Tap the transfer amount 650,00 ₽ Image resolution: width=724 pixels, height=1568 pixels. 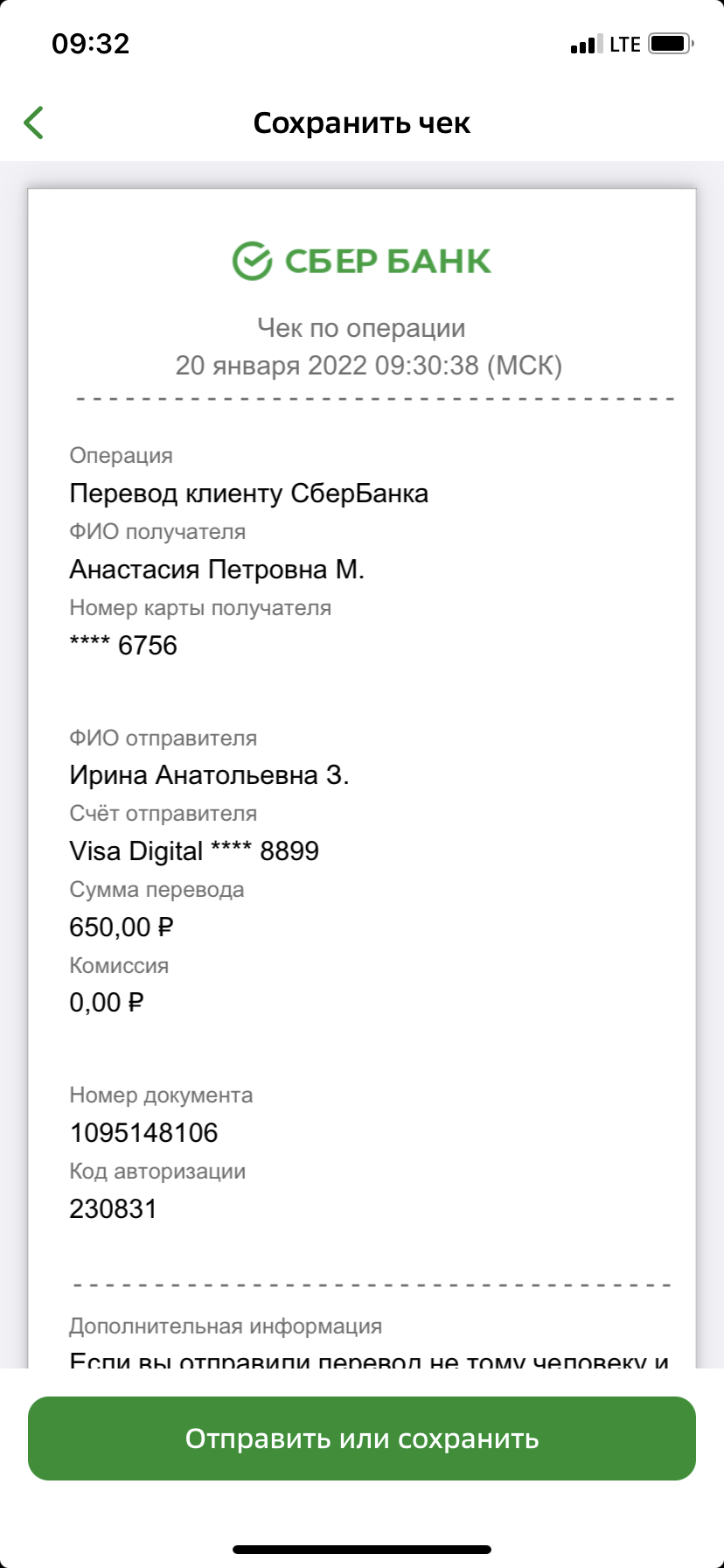[x=122, y=927]
